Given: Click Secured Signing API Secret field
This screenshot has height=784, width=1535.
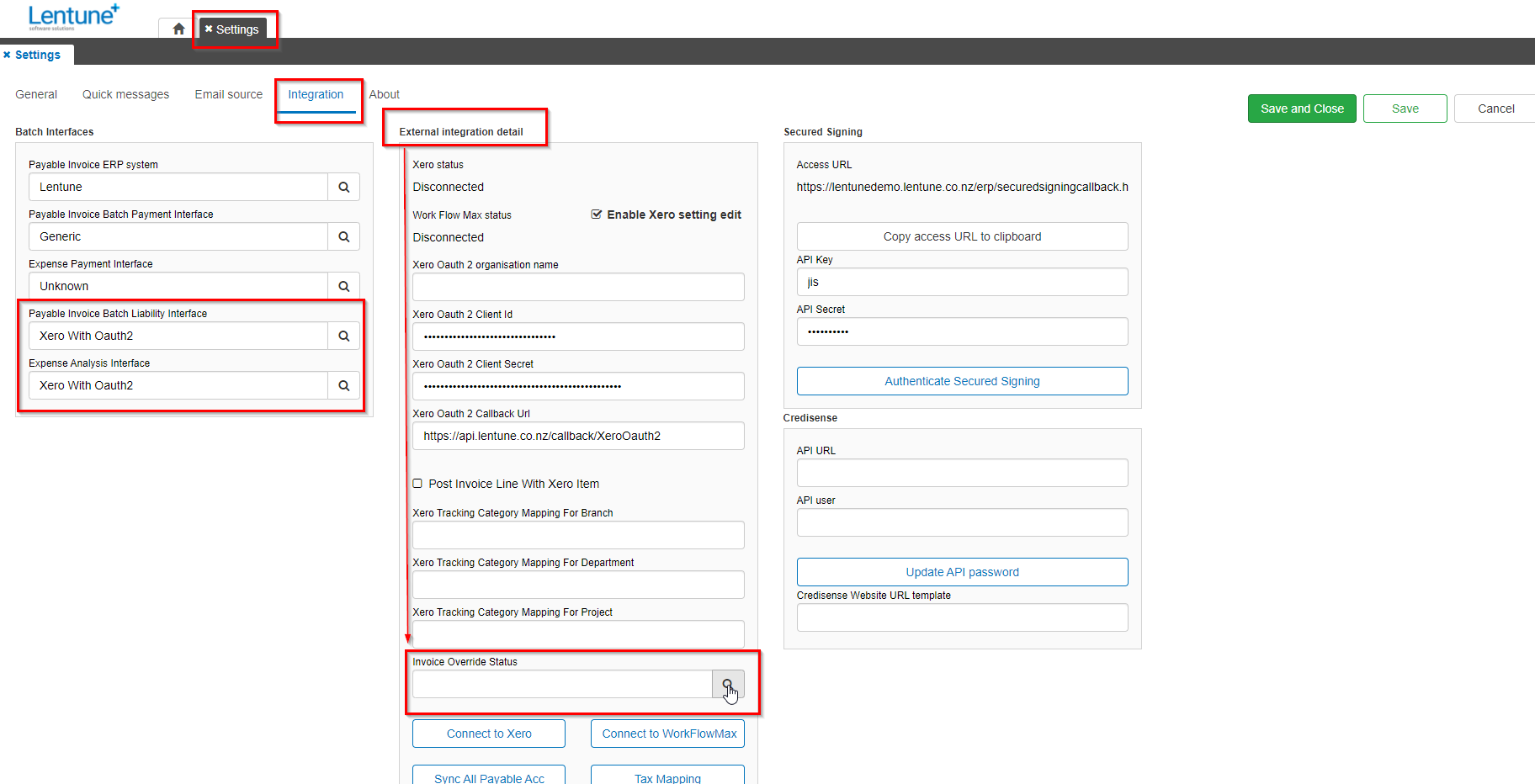Looking at the screenshot, I should click(963, 331).
